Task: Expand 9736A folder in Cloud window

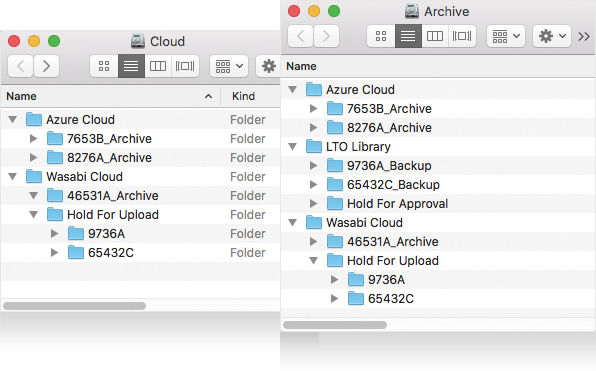Action: pyautogui.click(x=54, y=234)
